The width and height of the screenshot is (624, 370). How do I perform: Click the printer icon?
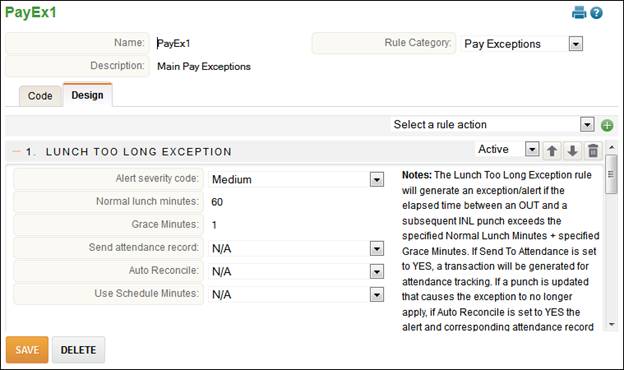click(x=579, y=13)
